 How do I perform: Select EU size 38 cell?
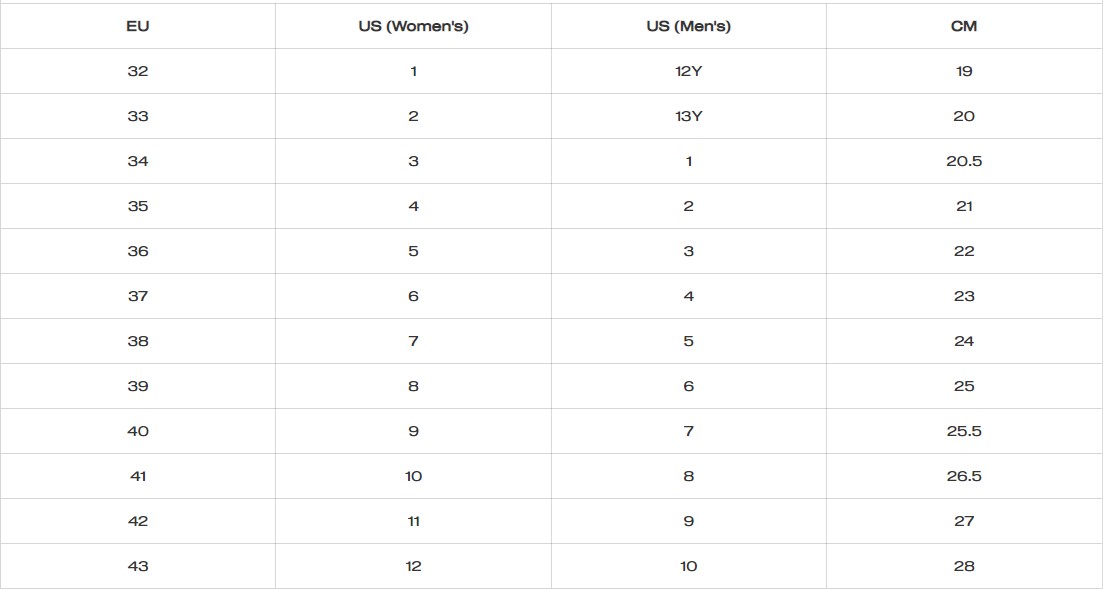[138, 341]
